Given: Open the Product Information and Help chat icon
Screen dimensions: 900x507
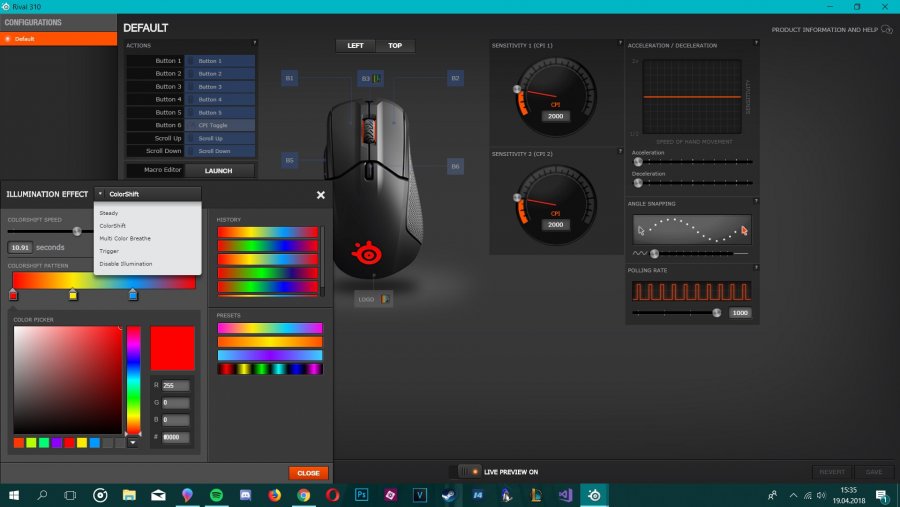Looking at the screenshot, I should (x=887, y=29).
